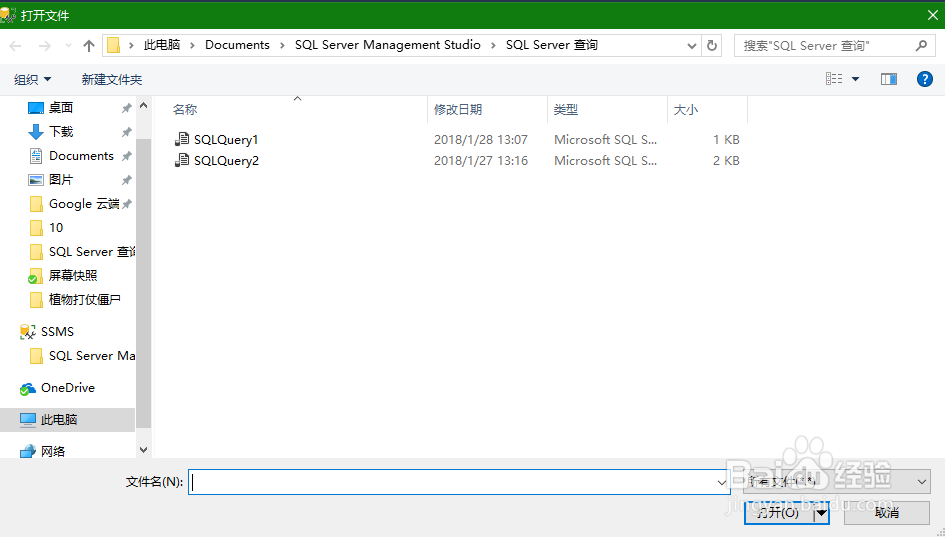Go back with the left arrow

click(x=16, y=46)
